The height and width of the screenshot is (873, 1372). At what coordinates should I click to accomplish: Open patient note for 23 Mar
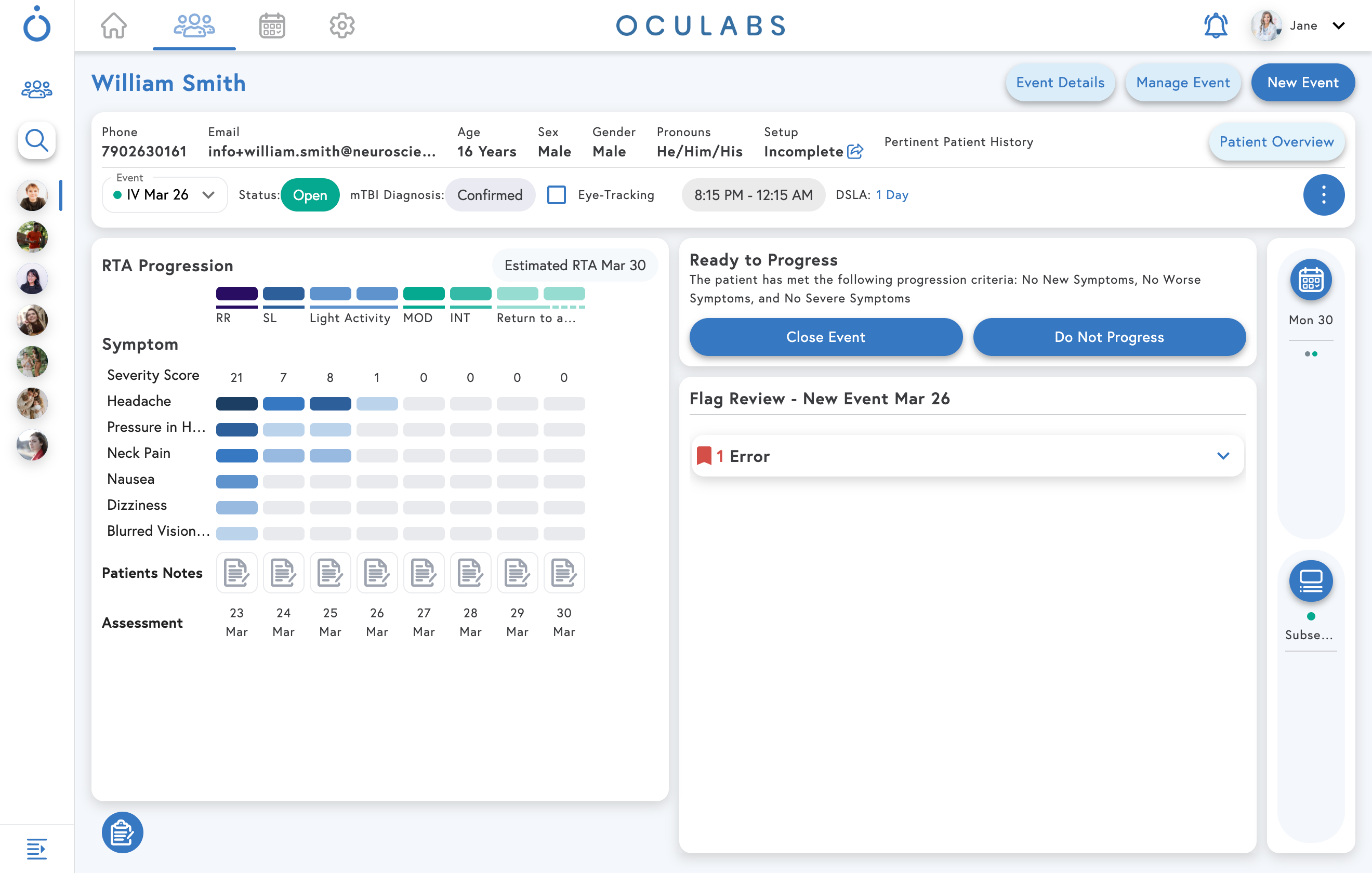tap(236, 573)
